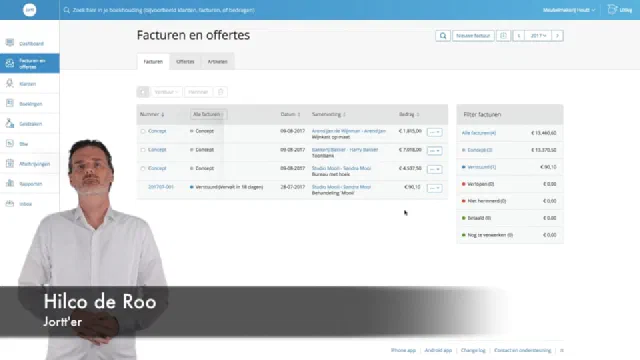Tick the checkbox of the Toonbank invoice
This screenshot has height=360, width=640.
[x=143, y=150]
